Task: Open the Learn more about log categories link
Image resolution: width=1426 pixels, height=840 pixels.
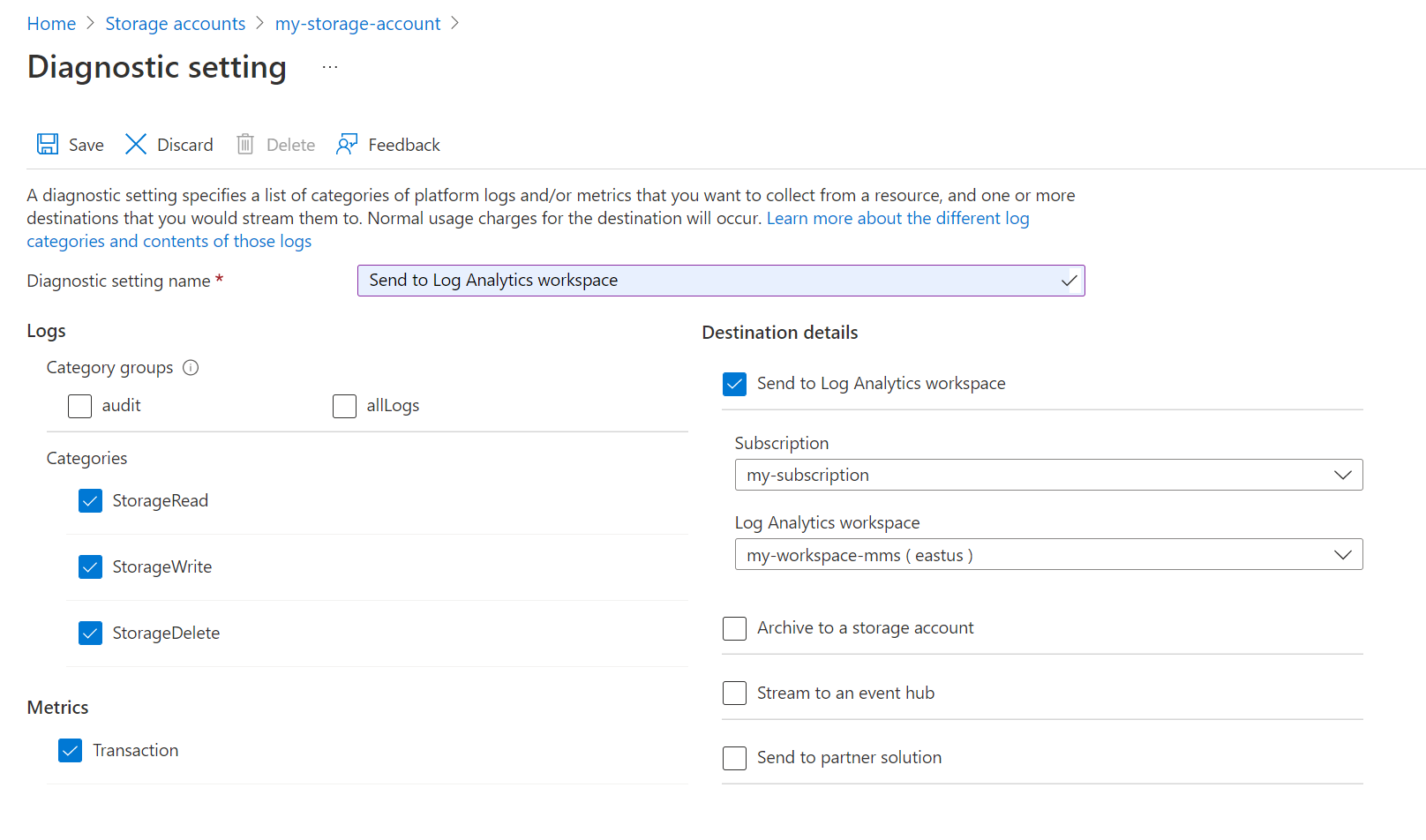Action: tap(897, 219)
